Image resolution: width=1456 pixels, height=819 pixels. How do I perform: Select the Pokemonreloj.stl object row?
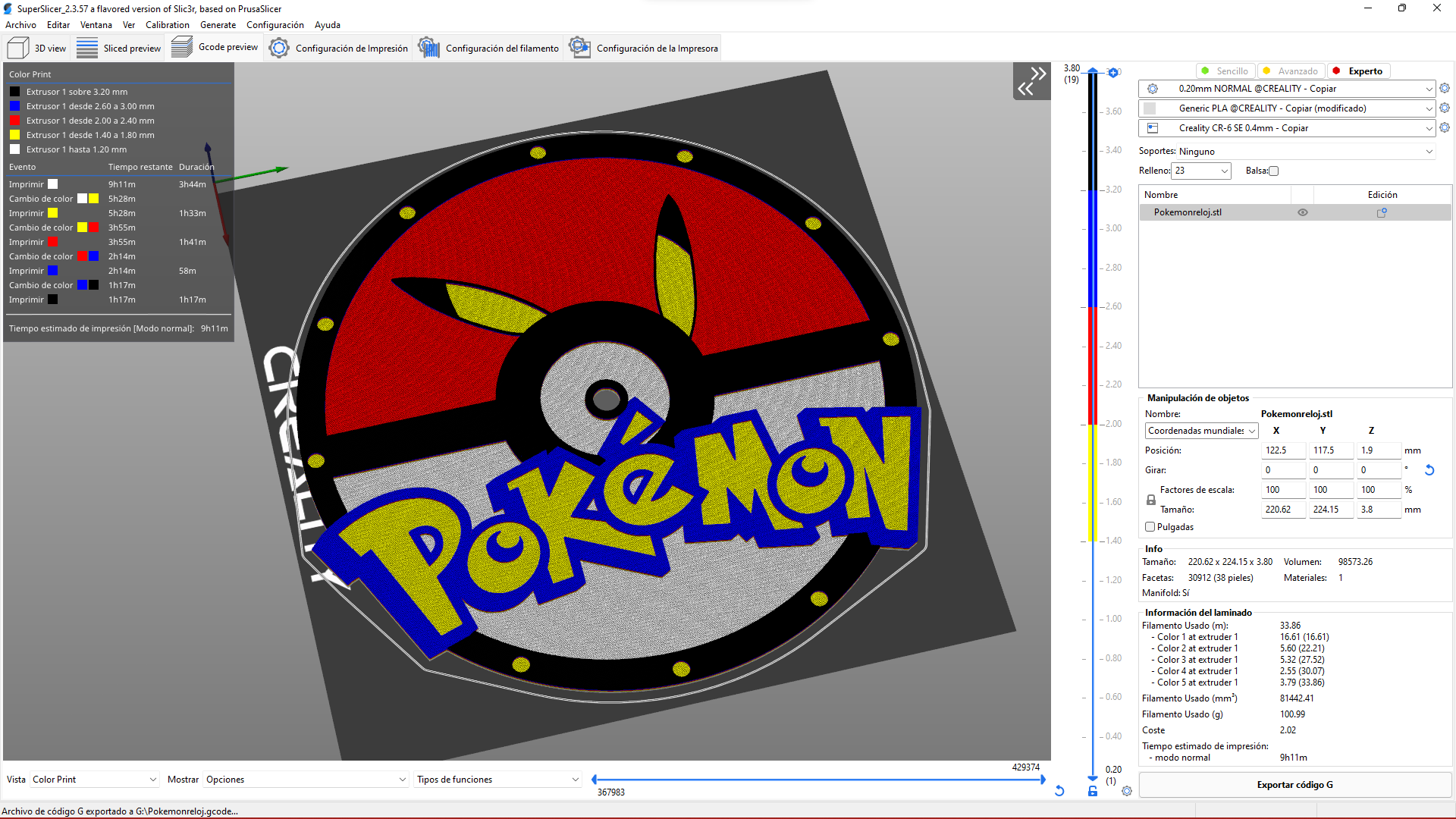pyautogui.click(x=1294, y=212)
